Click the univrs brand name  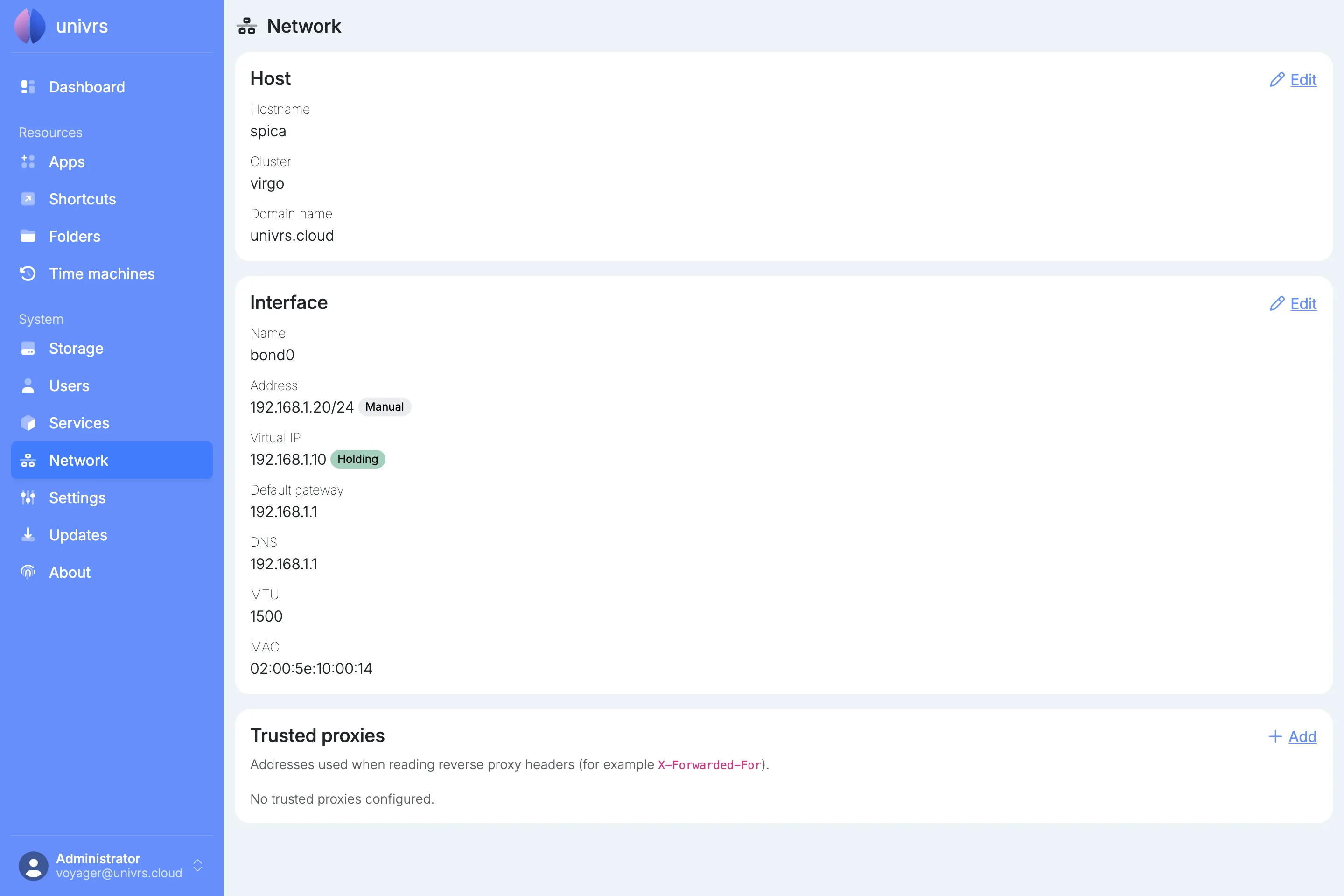[x=82, y=26]
